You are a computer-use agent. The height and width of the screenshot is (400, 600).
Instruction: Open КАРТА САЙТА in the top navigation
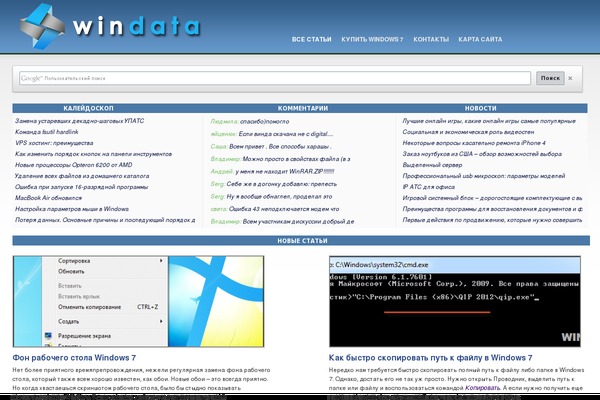click(480, 39)
